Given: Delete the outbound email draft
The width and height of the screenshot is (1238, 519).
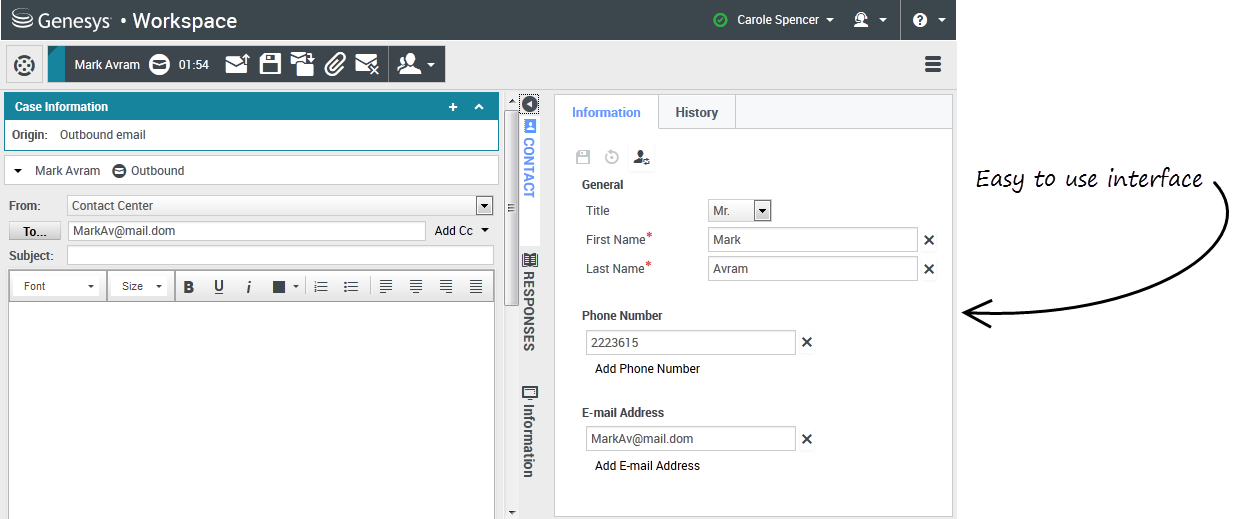Looking at the screenshot, I should pos(367,64).
